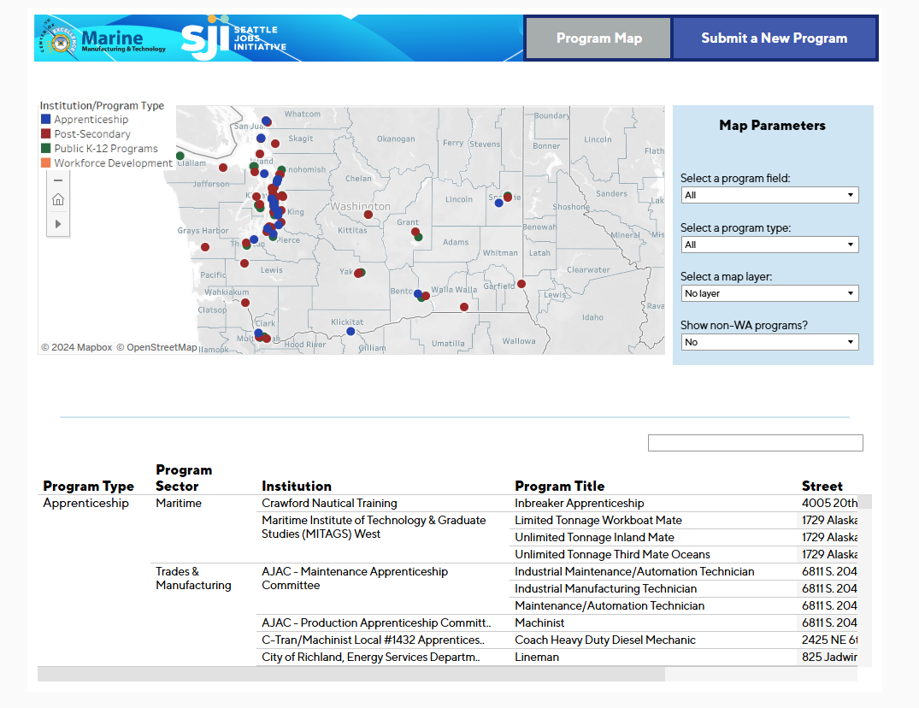This screenshot has width=919, height=708.
Task: Click the map zoom out minus button
Action: pyautogui.click(x=58, y=180)
